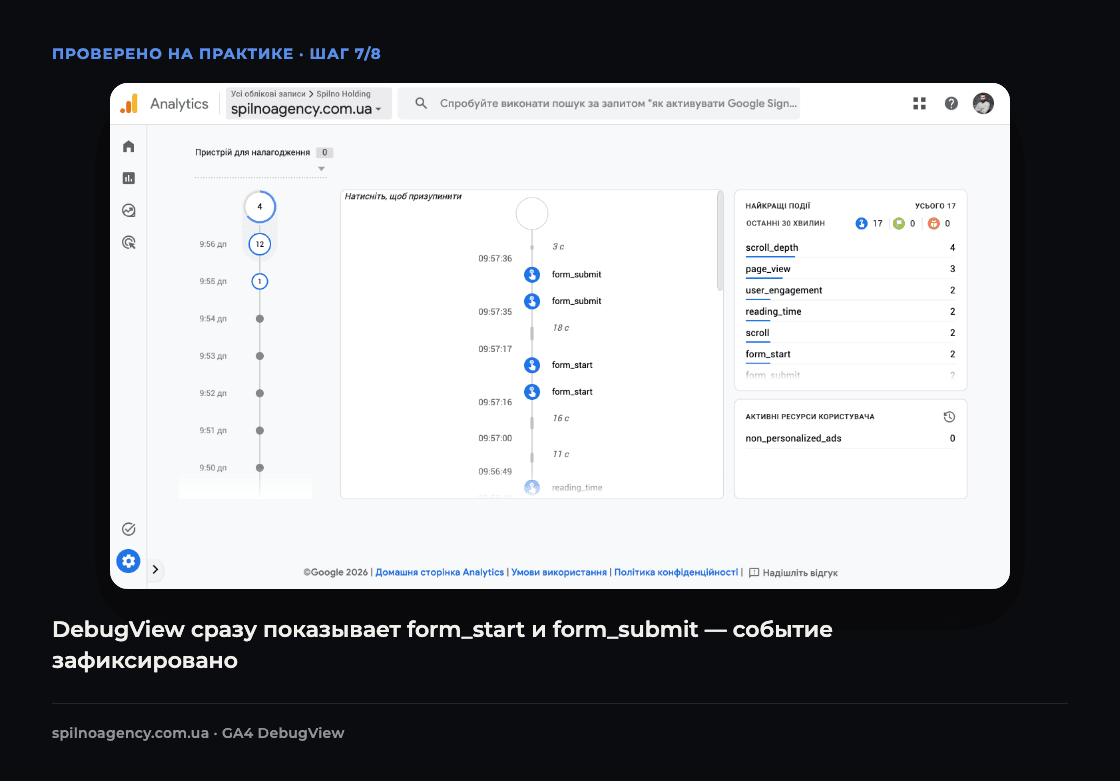The width and height of the screenshot is (1120, 781).
Task: Open the Домашня сторінка Analytics link
Action: [x=440, y=572]
